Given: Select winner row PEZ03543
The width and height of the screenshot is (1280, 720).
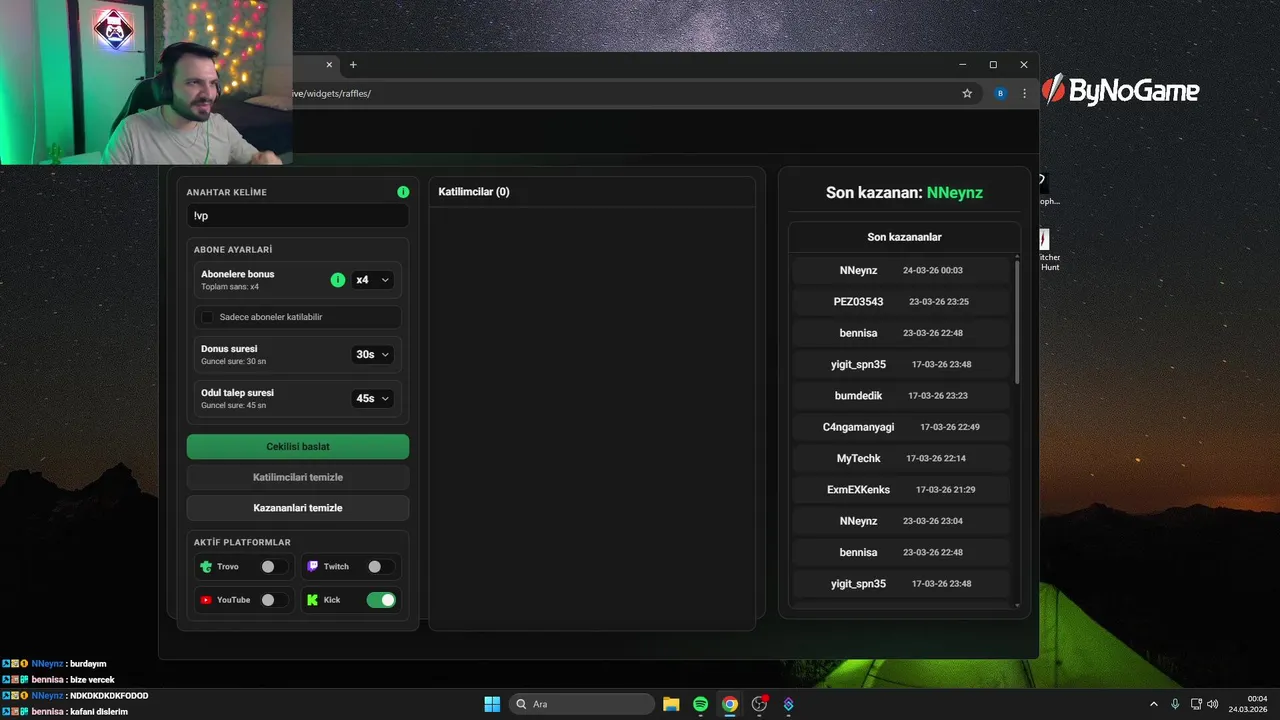Looking at the screenshot, I should click(901, 301).
